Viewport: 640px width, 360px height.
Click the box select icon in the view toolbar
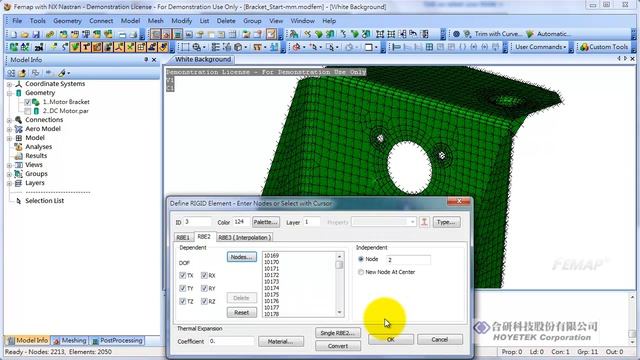(x=185, y=47)
